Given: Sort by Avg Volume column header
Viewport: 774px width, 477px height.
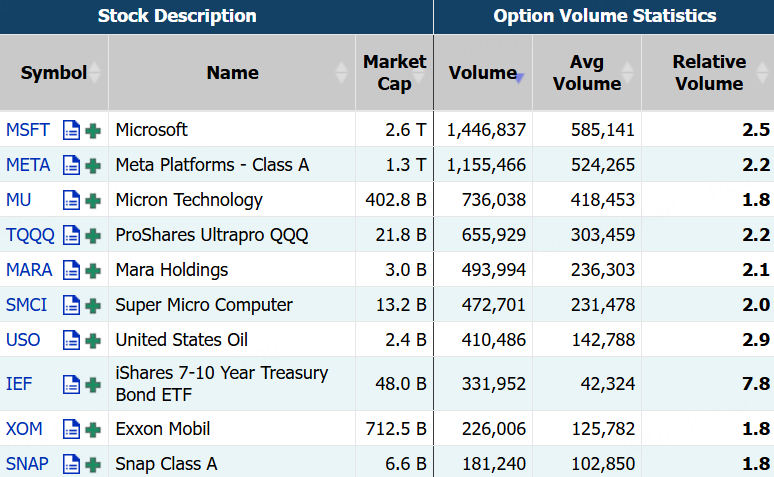Looking at the screenshot, I should [587, 73].
